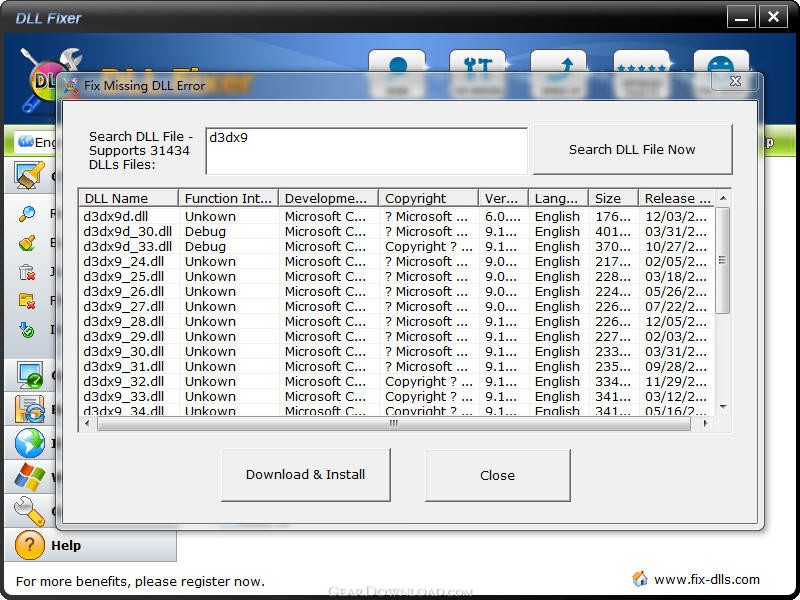
Task: Select the d3dx9_30.dll row
Action: coord(396,352)
